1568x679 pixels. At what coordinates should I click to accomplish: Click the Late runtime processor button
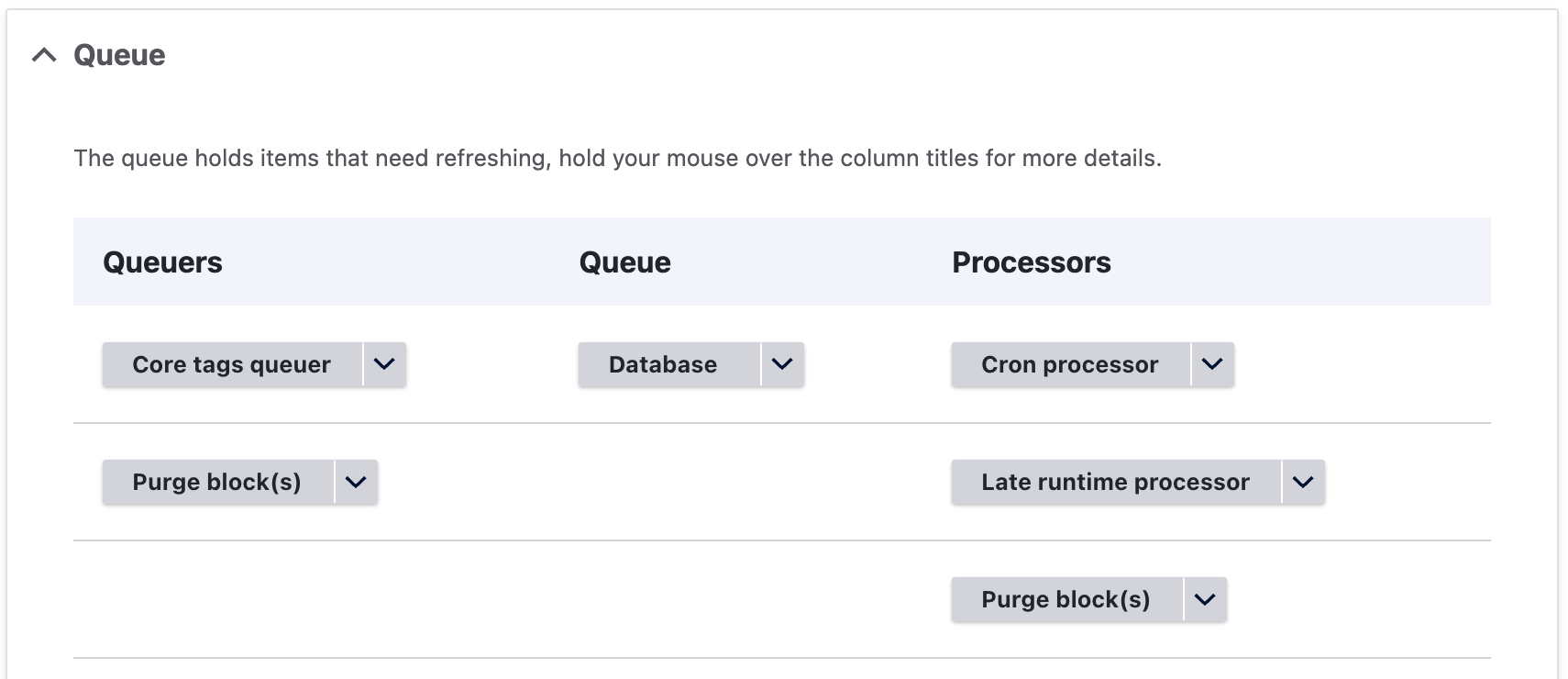tap(1115, 482)
